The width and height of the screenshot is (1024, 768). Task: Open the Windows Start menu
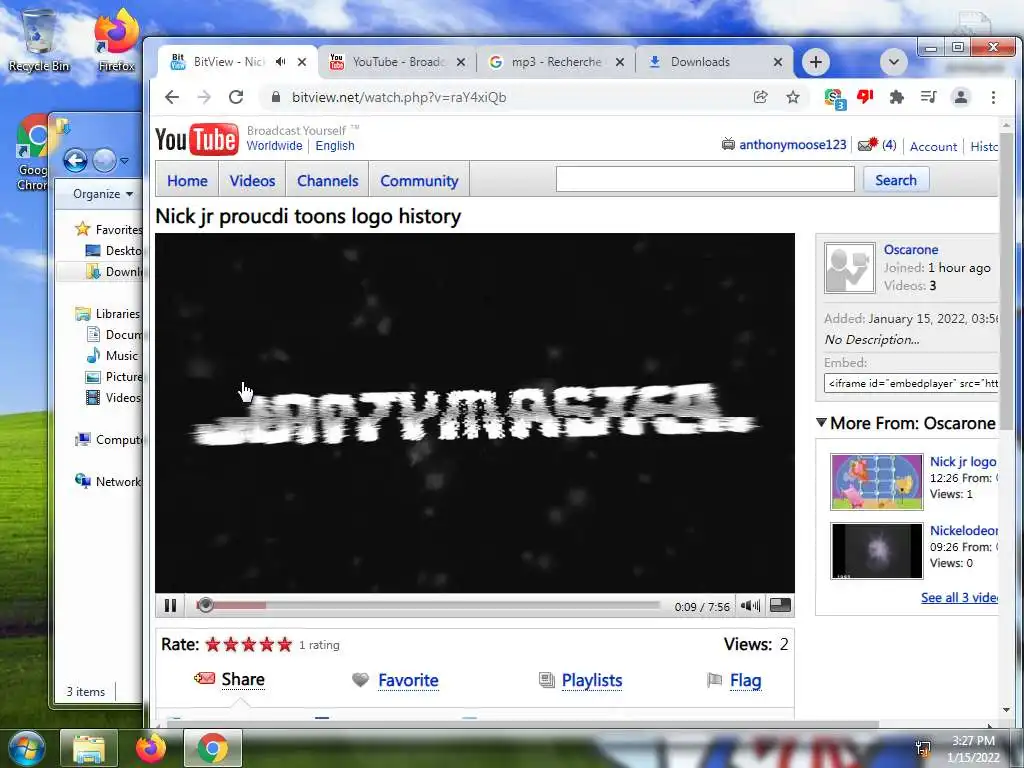pyautogui.click(x=27, y=748)
